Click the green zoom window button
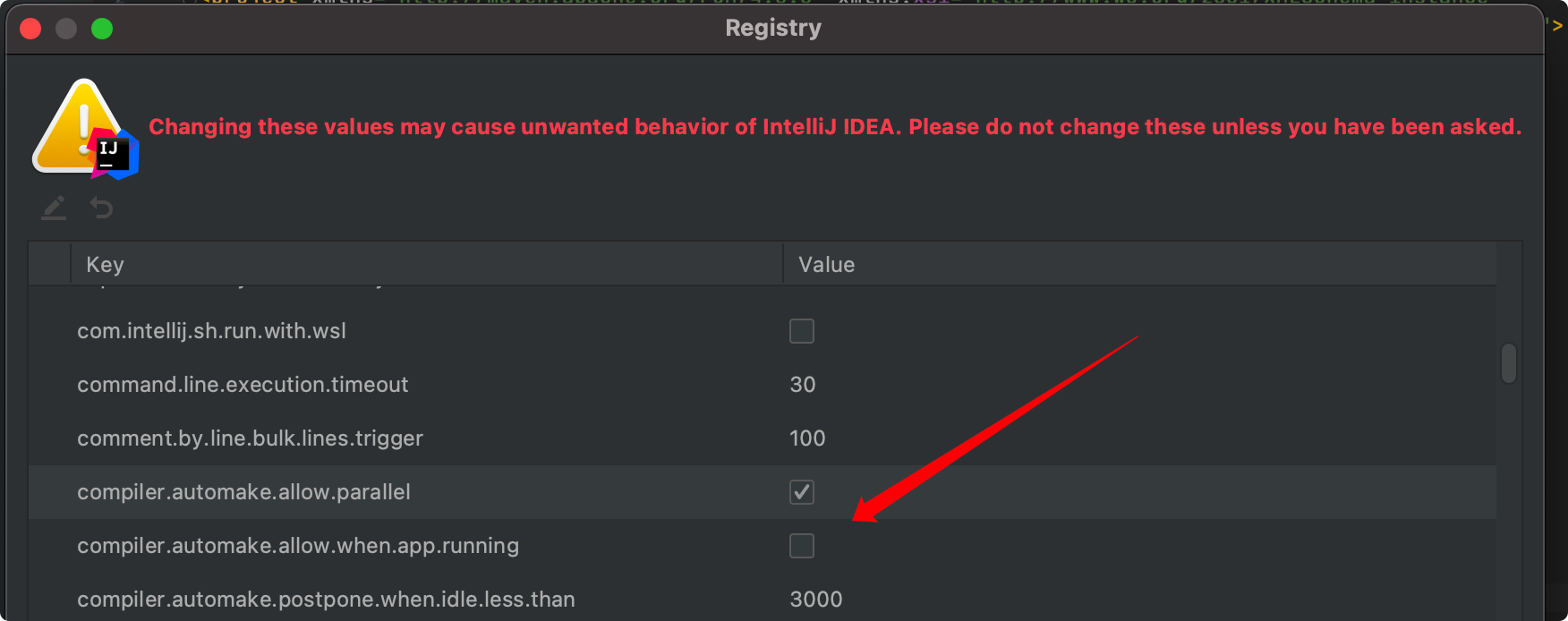The width and height of the screenshot is (1568, 621). [102, 29]
